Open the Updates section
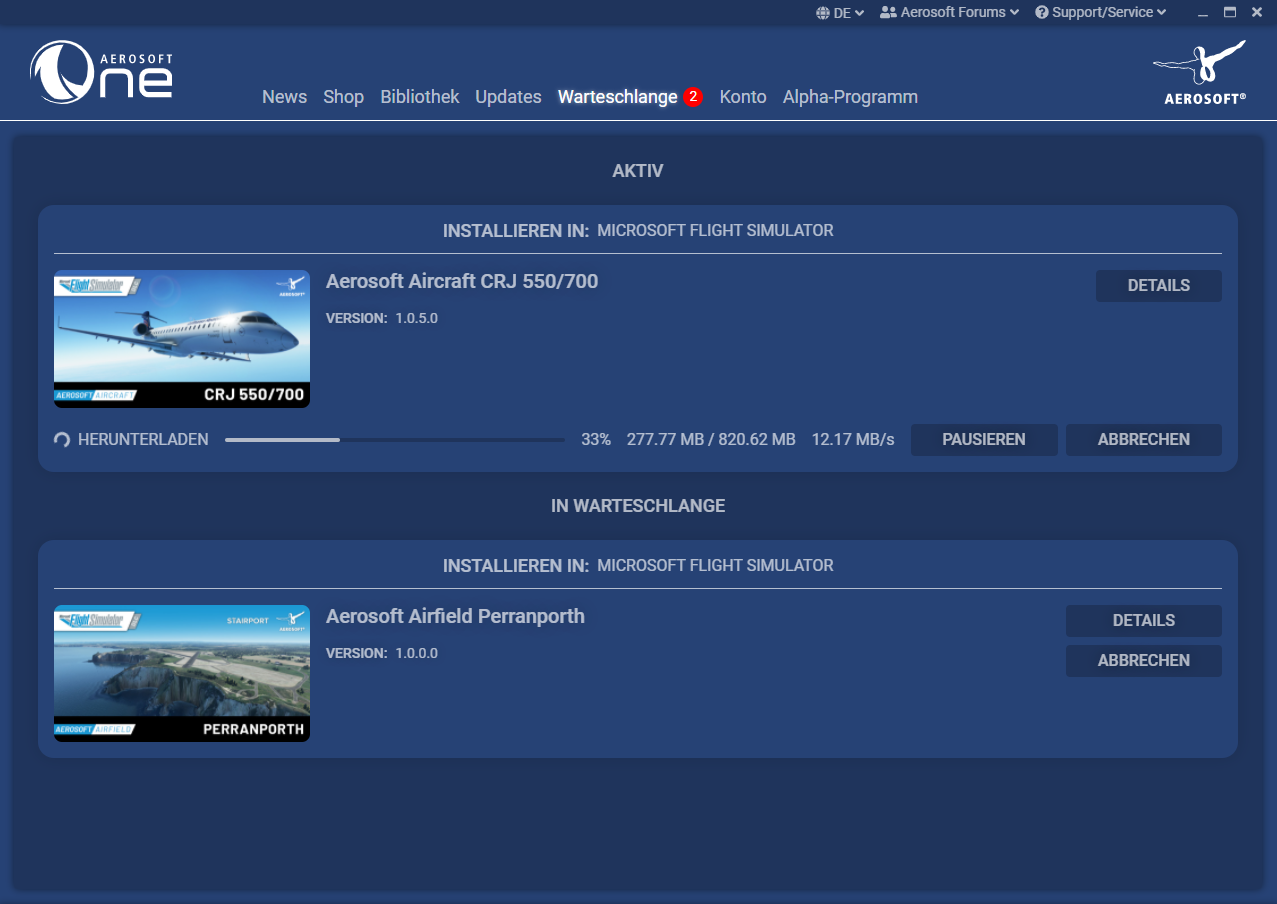Viewport: 1277px width, 904px height. point(508,96)
